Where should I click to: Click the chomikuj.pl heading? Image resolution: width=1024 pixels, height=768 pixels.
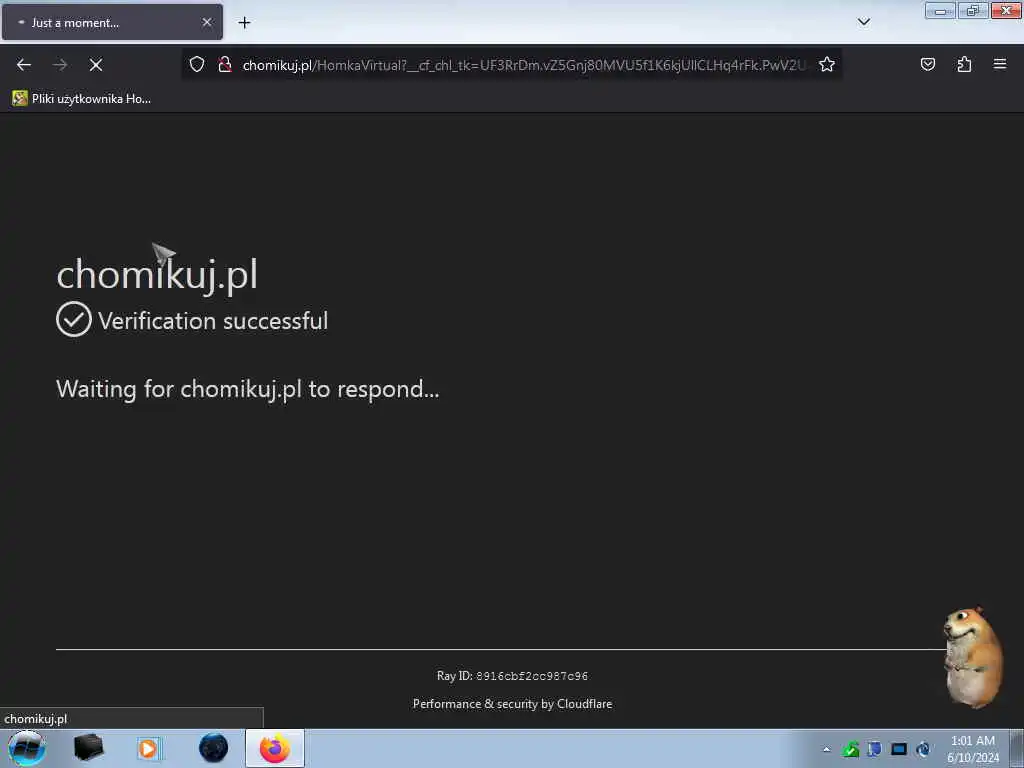click(x=157, y=274)
